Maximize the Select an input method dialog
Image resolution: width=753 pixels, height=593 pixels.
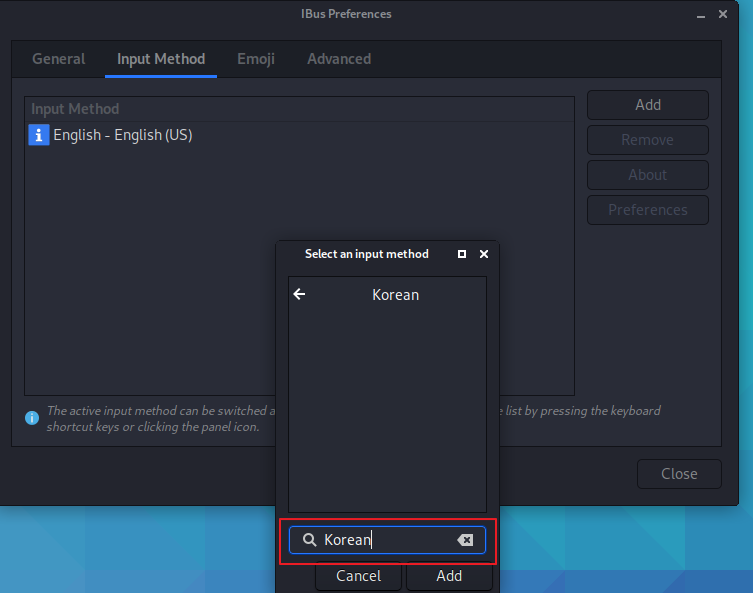pos(462,254)
